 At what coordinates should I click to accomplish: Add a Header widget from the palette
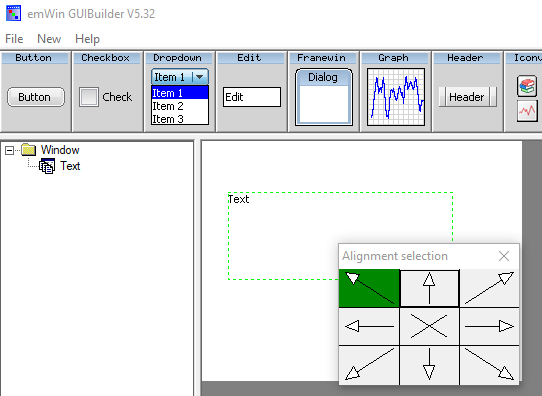(x=468, y=92)
